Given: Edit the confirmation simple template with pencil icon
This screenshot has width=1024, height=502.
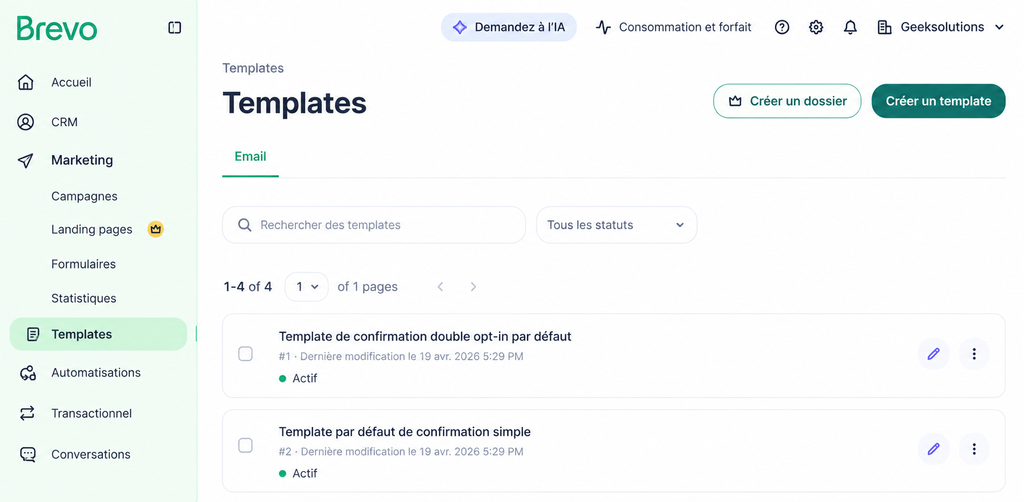Looking at the screenshot, I should (x=933, y=449).
